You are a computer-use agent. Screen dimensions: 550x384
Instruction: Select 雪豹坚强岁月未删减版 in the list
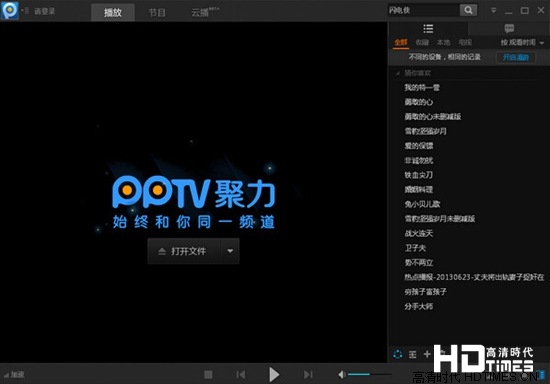(440, 219)
